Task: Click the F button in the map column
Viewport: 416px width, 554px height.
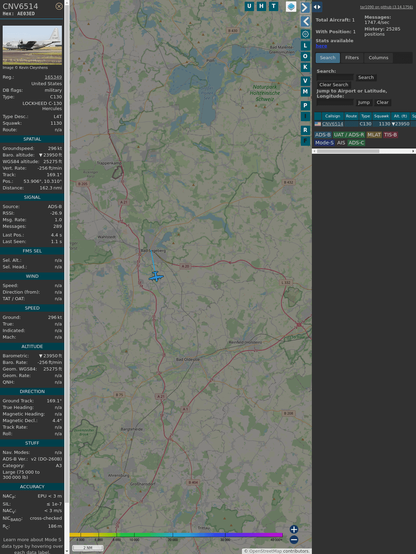Action: click(x=305, y=141)
